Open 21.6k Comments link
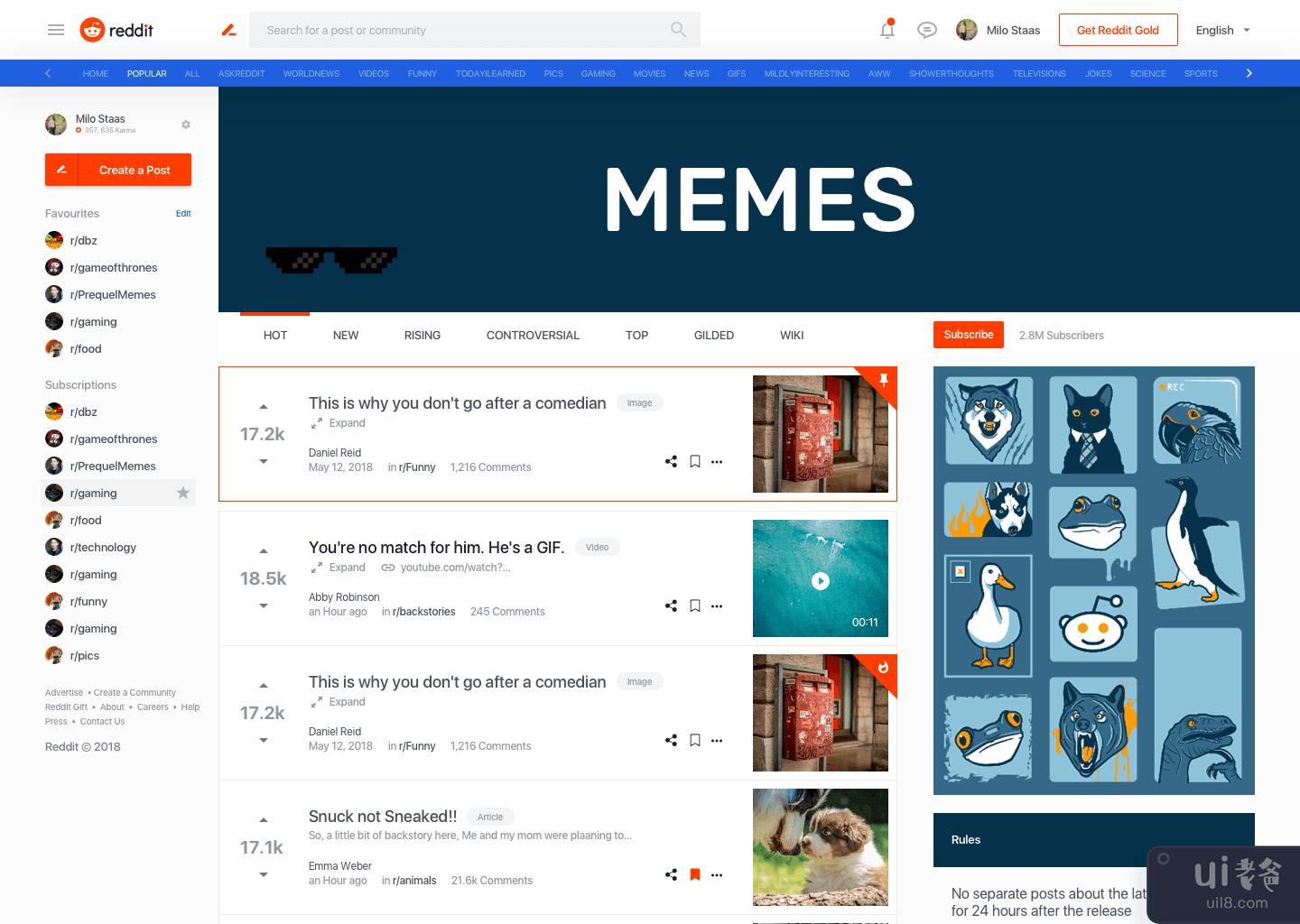 492,881
